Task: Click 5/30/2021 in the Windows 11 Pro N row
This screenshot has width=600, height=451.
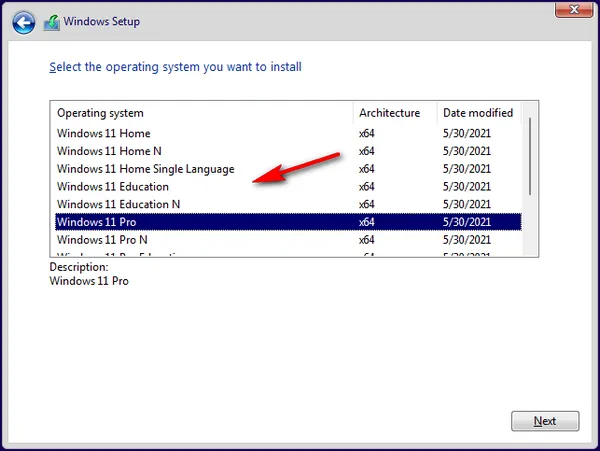Action: click(x=467, y=240)
